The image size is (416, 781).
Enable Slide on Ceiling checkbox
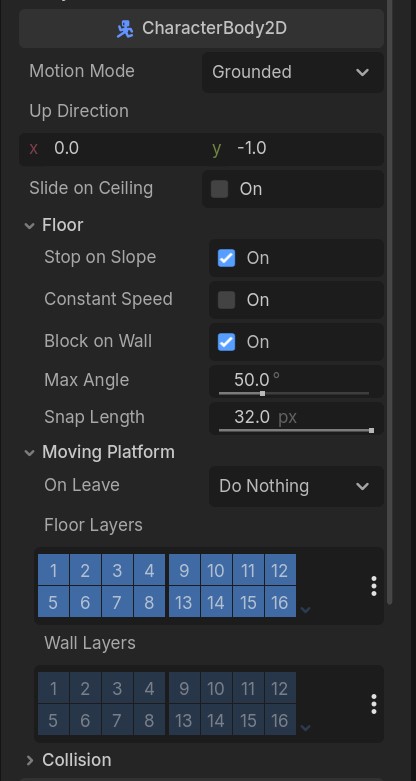(220, 189)
